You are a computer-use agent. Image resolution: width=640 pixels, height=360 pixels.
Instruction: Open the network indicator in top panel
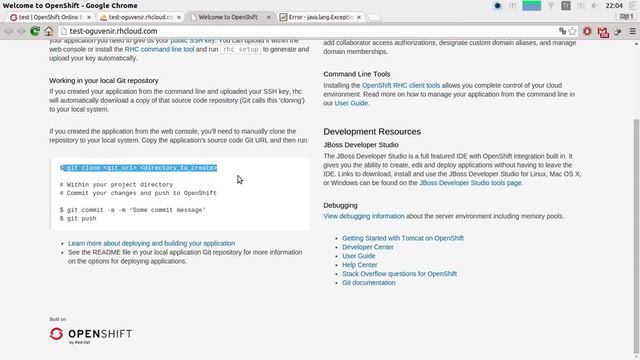(x=551, y=5)
